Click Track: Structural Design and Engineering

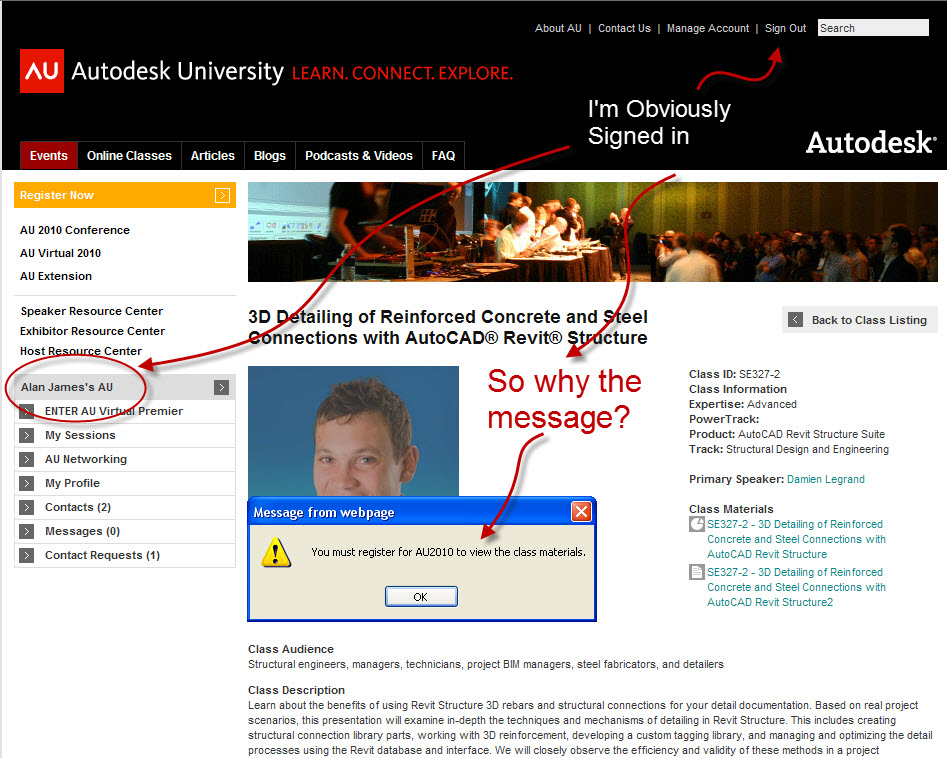(x=789, y=449)
